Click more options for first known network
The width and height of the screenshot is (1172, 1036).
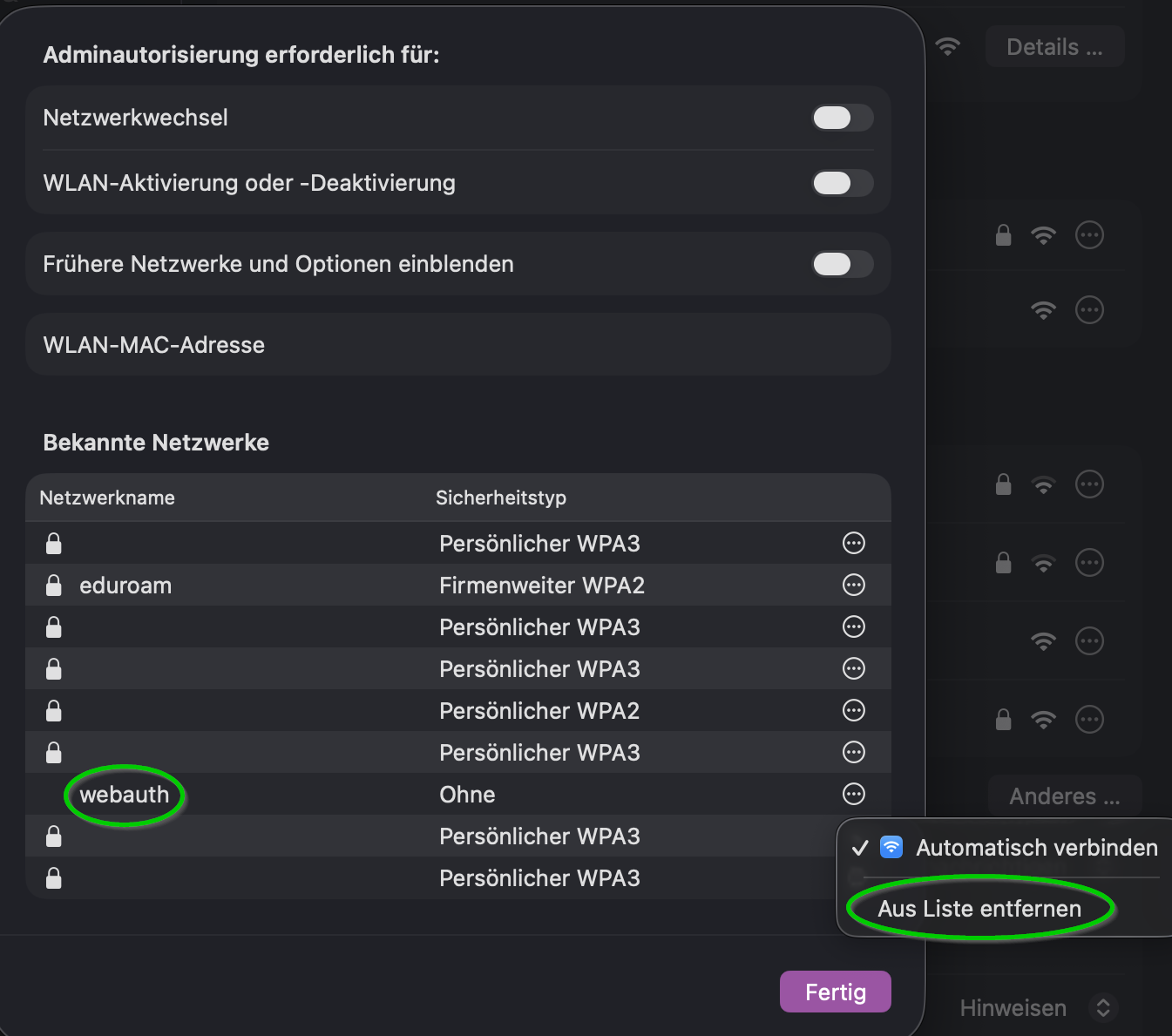[853, 543]
